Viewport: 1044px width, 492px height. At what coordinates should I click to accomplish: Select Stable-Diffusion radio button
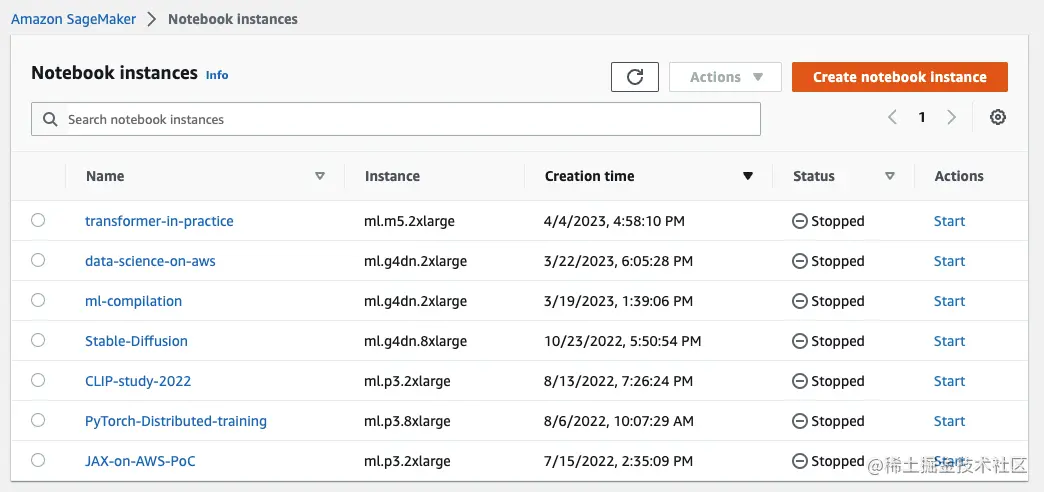pyautogui.click(x=38, y=340)
